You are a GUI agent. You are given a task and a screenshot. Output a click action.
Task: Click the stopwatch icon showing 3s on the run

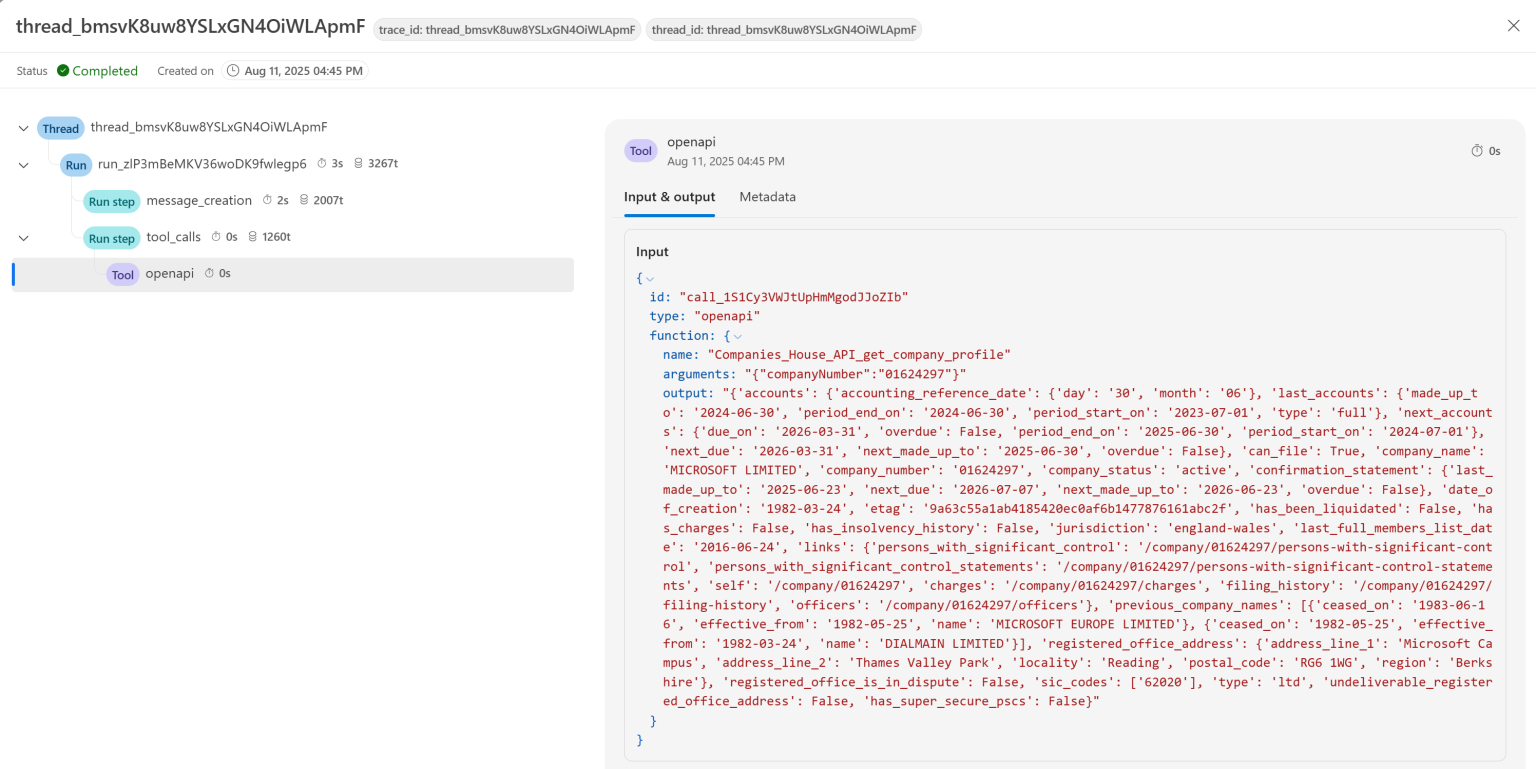click(323, 163)
